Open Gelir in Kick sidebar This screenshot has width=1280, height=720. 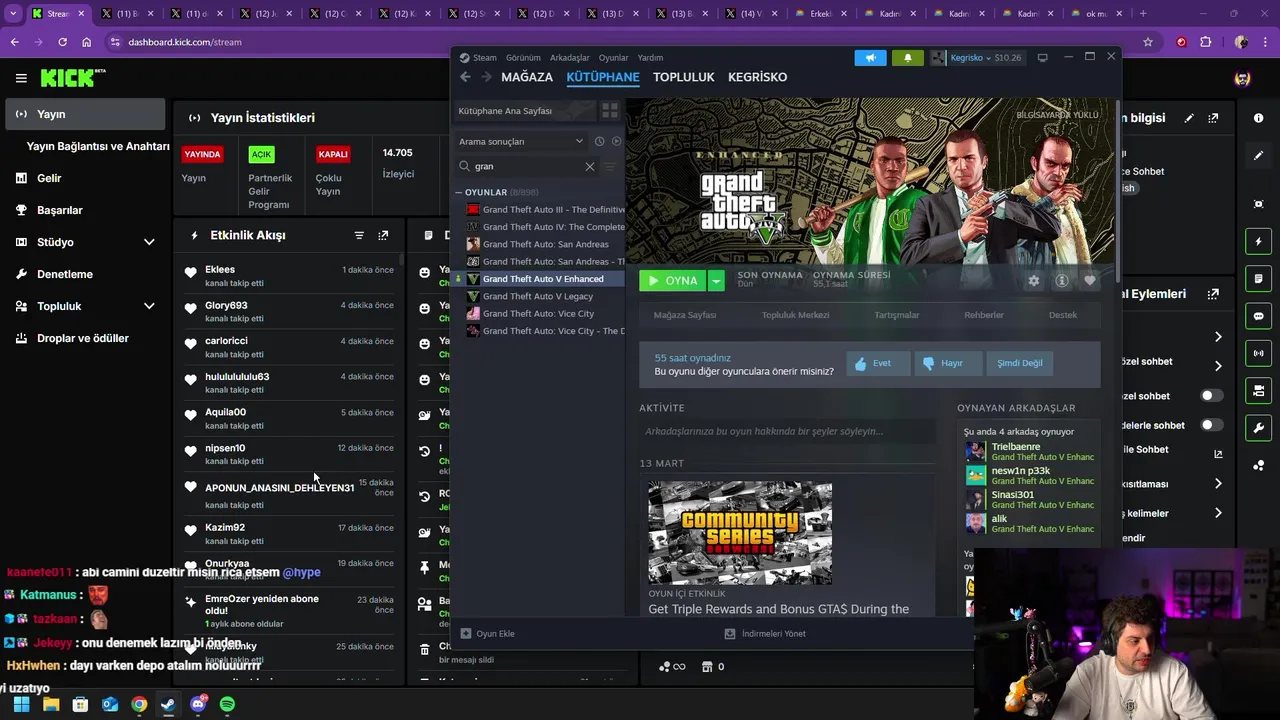coord(85,178)
